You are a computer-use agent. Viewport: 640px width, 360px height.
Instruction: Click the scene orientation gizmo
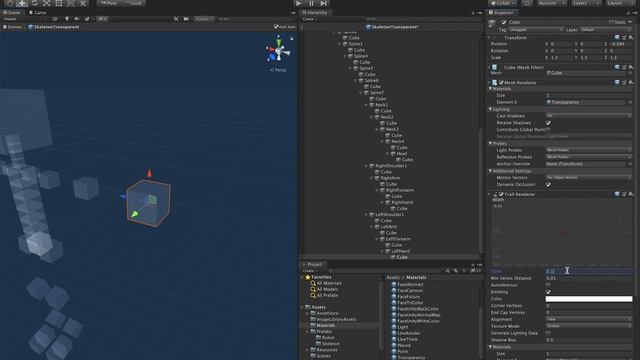click(278, 51)
